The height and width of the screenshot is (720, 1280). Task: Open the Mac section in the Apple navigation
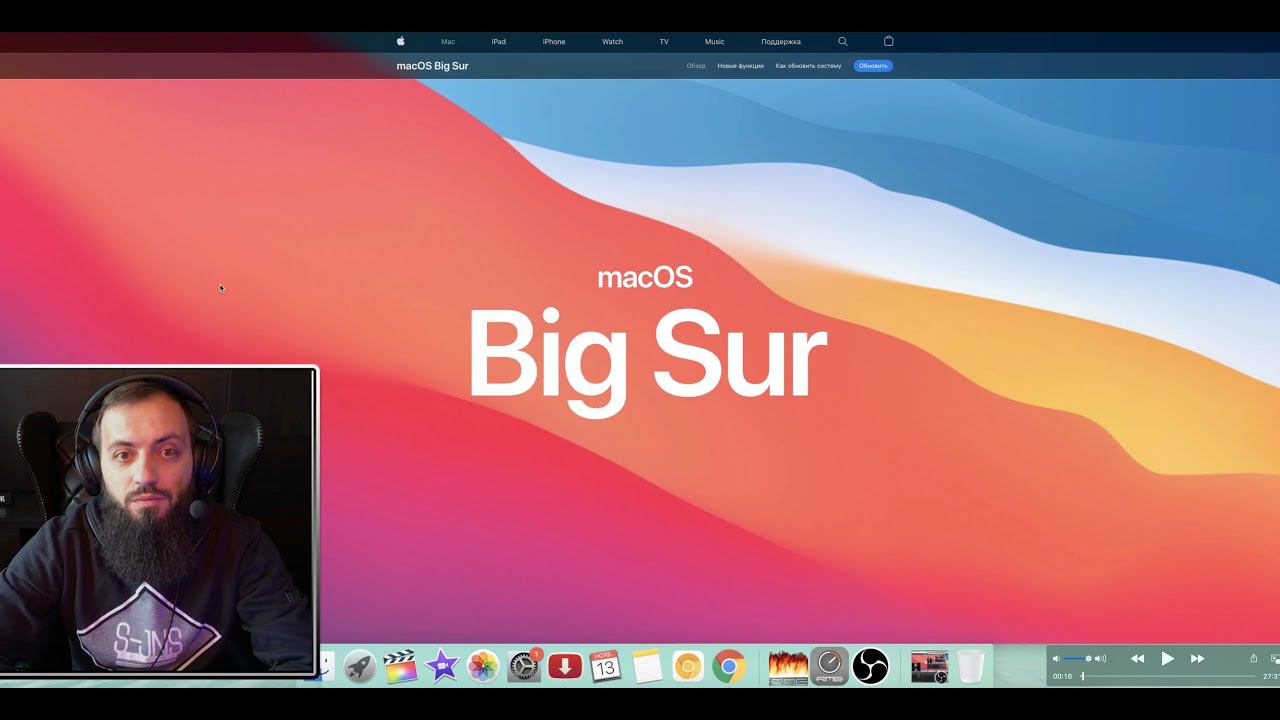coord(448,42)
